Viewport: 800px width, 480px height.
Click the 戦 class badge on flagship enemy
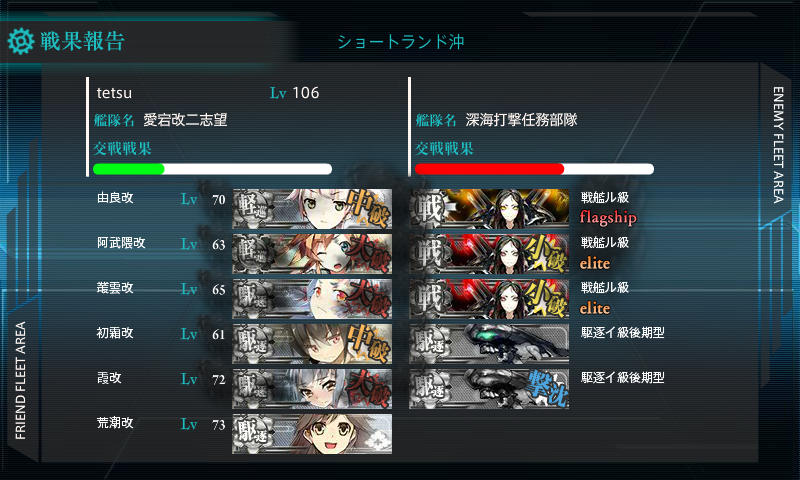[429, 209]
